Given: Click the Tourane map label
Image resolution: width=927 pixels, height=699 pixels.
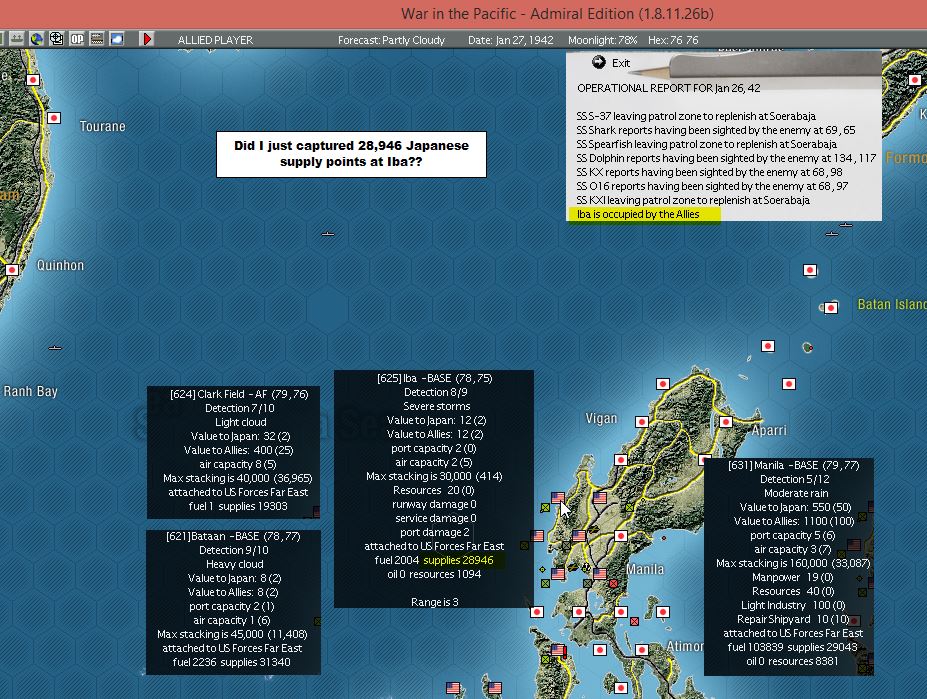Looking at the screenshot, I should (x=103, y=126).
